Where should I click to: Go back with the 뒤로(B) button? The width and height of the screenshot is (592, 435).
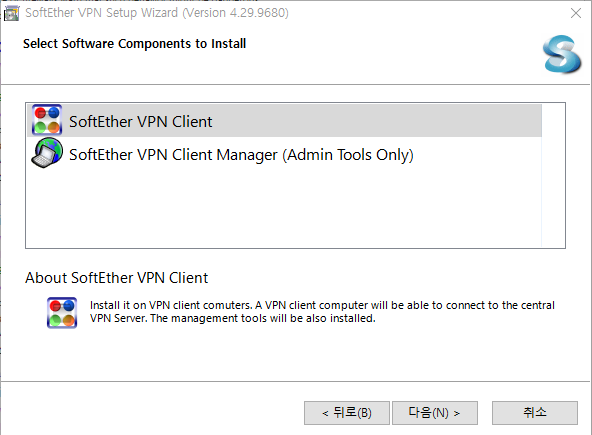pyautogui.click(x=347, y=413)
